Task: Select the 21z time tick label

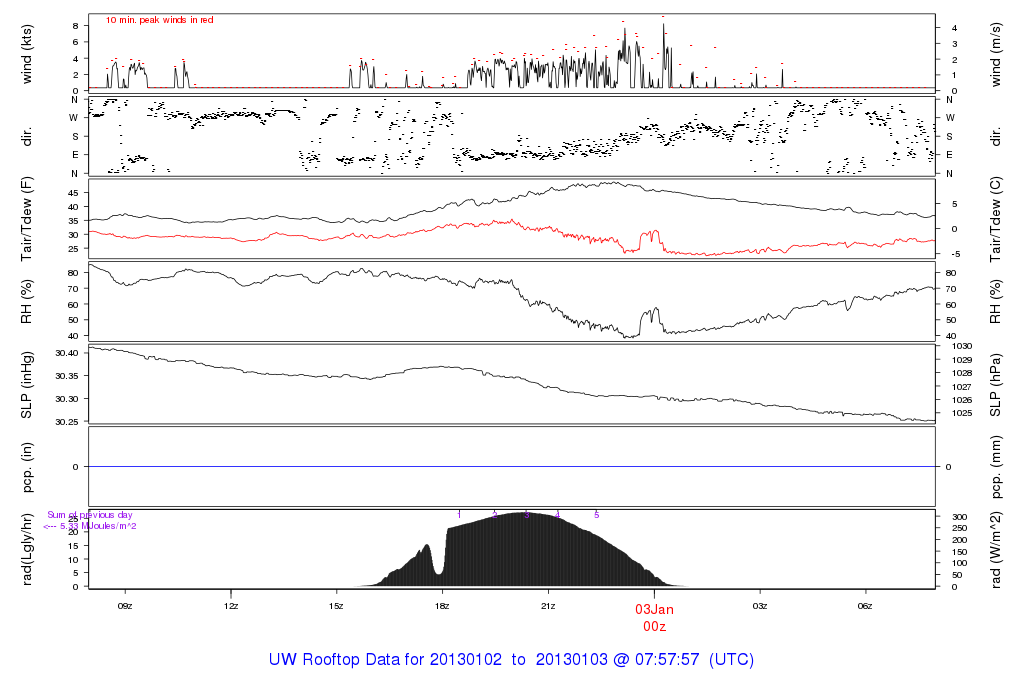Action: click(548, 606)
